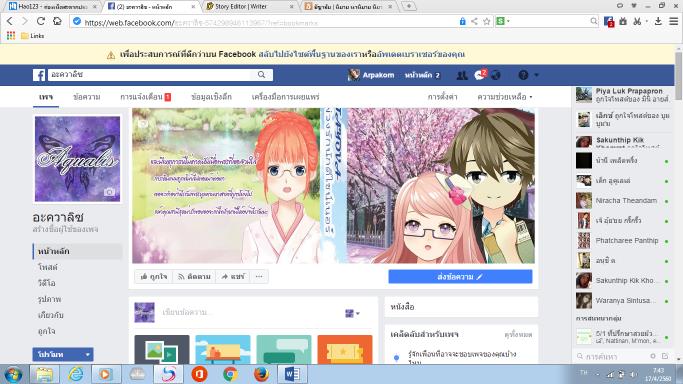Select รูปภาพ in left sidebar
The height and width of the screenshot is (384, 683).
pyautogui.click(x=49, y=299)
